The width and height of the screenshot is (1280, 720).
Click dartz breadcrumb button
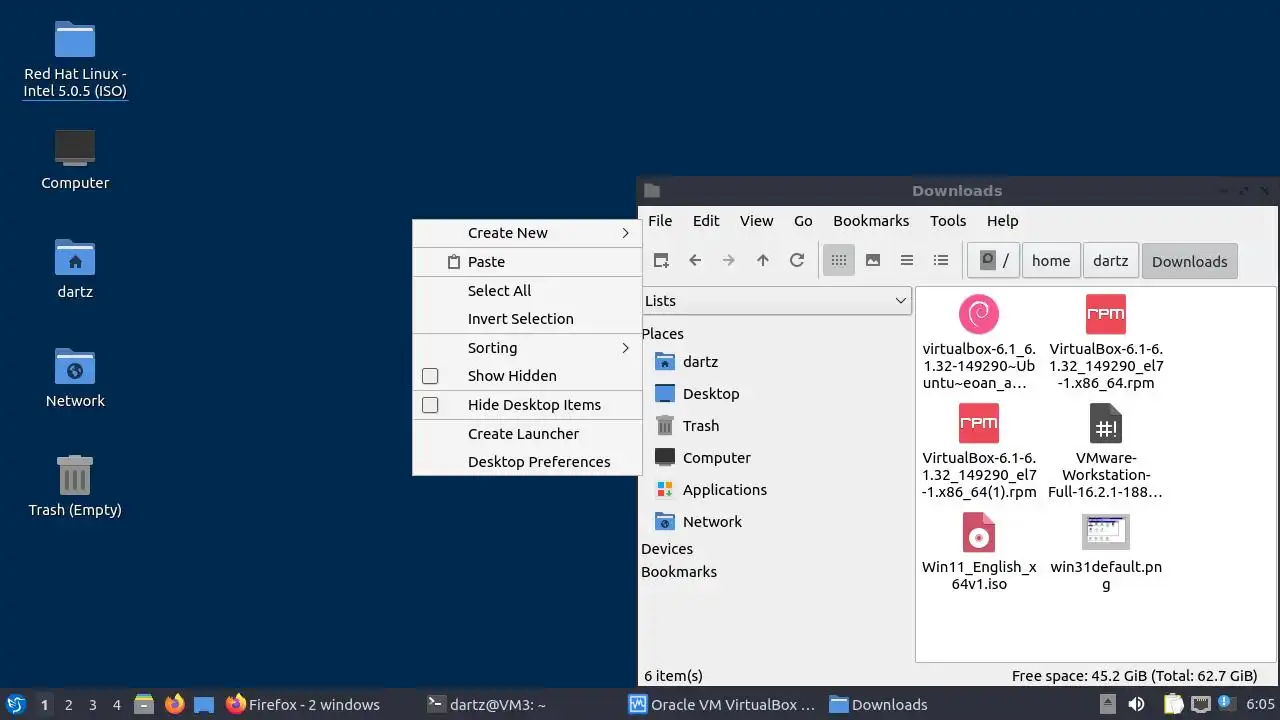click(x=1110, y=261)
